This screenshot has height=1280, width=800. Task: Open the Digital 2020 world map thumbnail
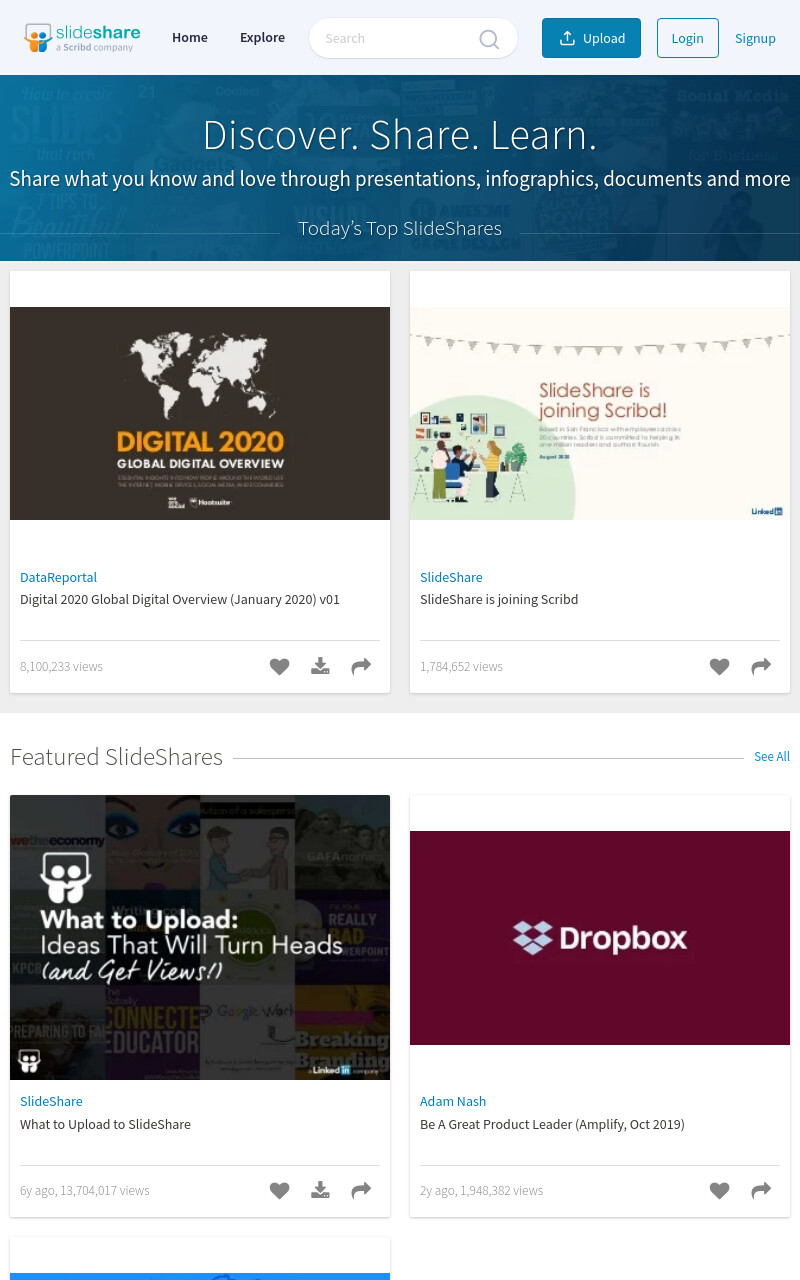pyautogui.click(x=200, y=413)
